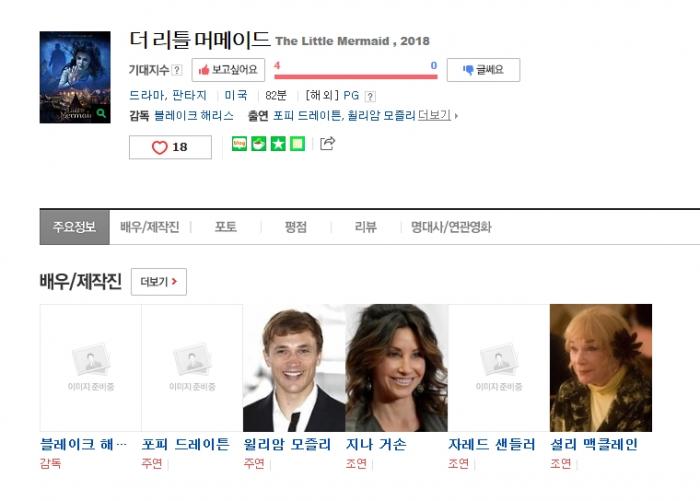Screen dimensions: 700x501
Task: Open 셜리 맥클레인 actor photo thumbnail
Action: point(601,368)
